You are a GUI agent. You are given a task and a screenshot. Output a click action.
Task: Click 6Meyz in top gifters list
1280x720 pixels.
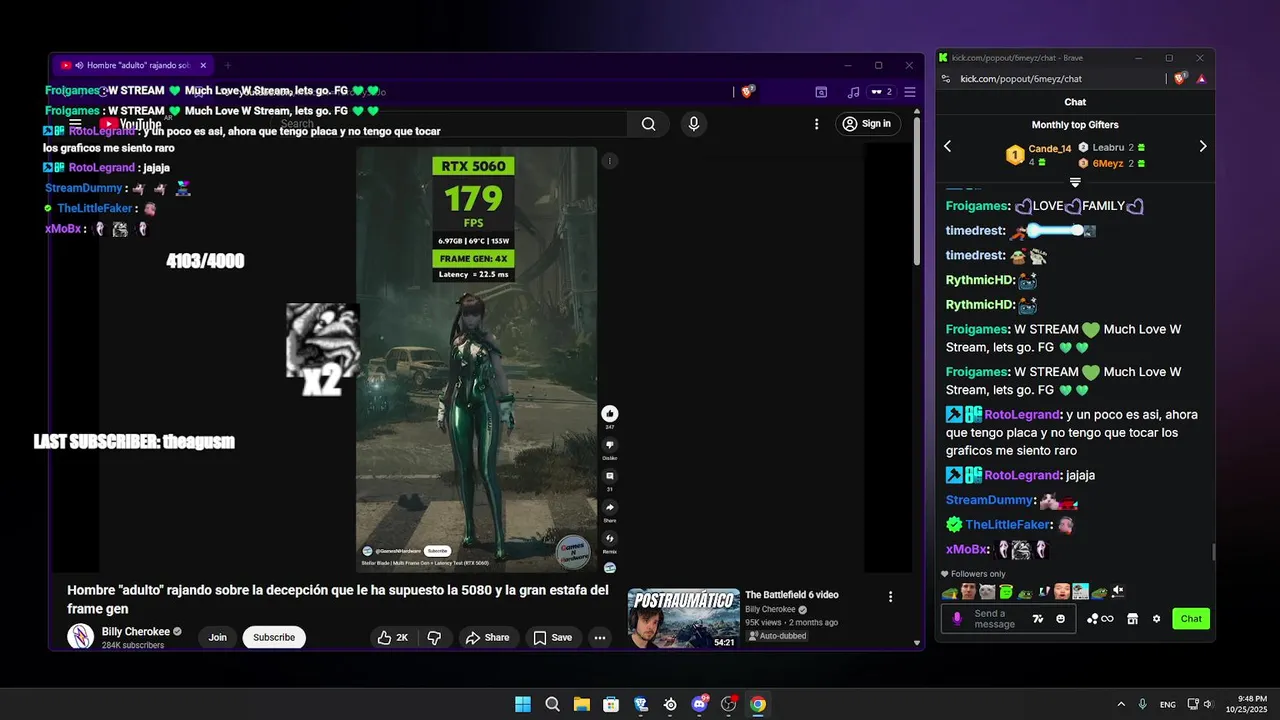click(1108, 163)
